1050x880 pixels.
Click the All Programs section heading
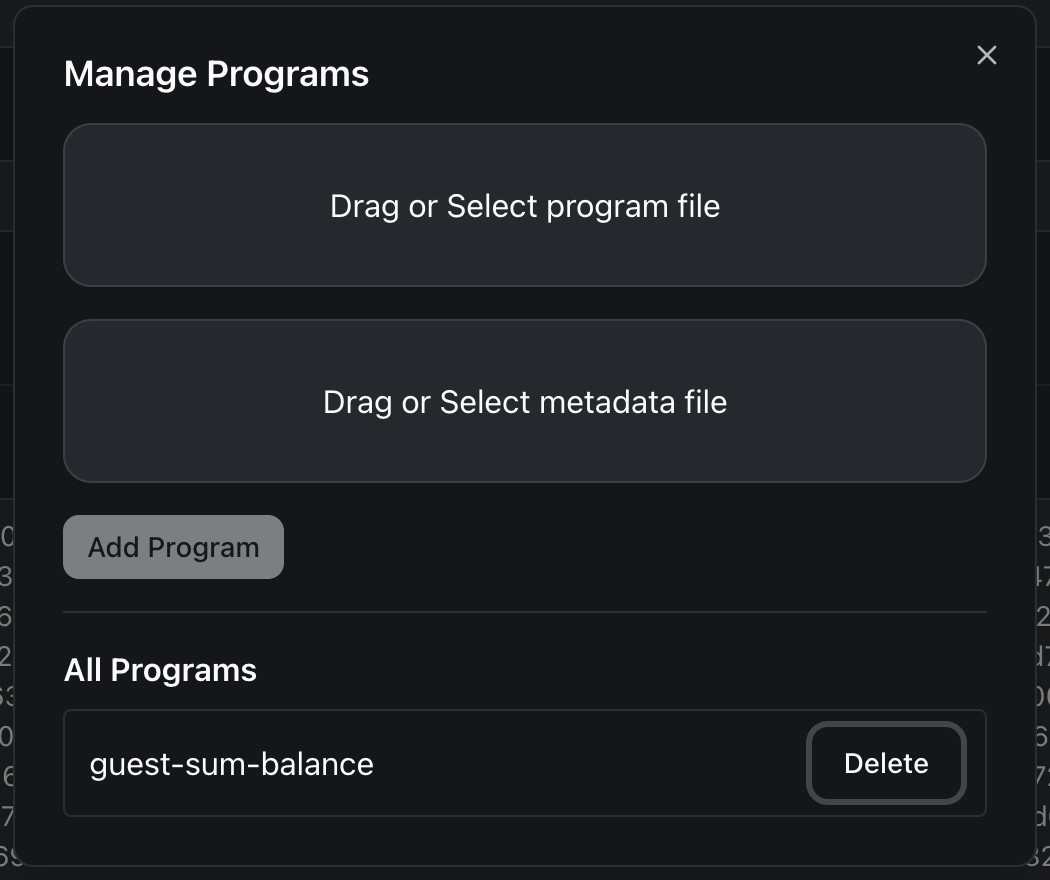click(160, 670)
